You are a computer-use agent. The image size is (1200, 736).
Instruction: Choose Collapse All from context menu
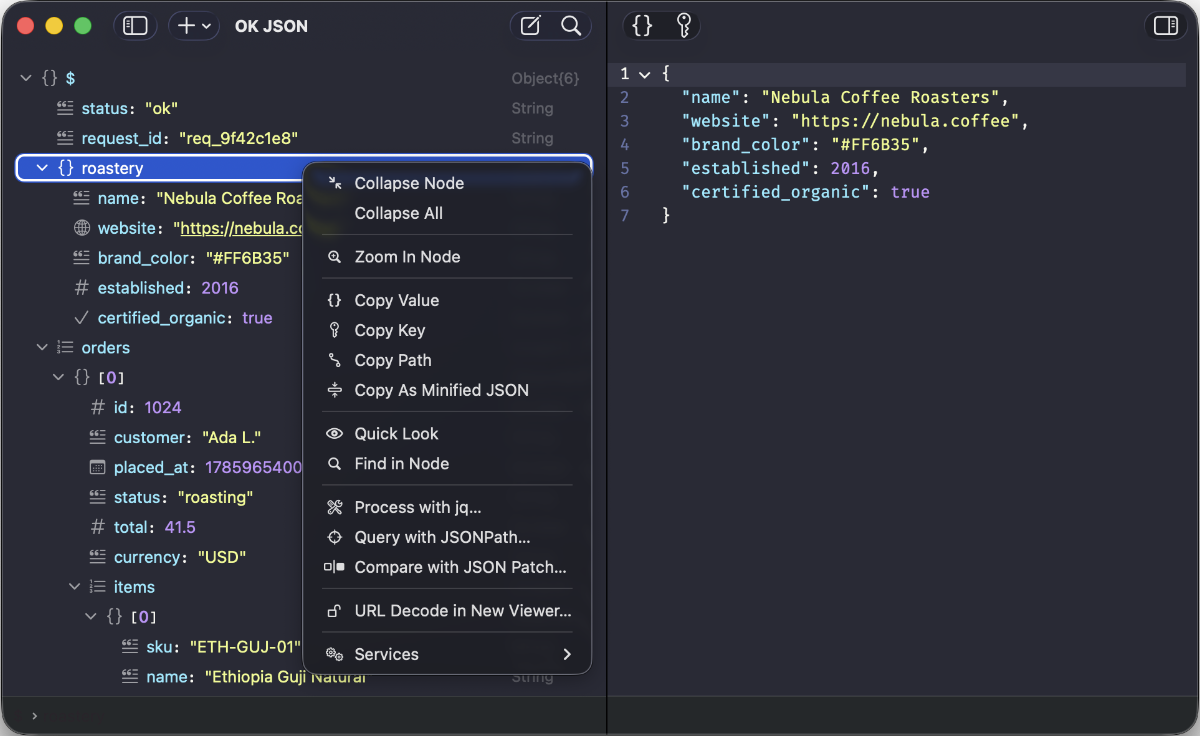pyautogui.click(x=447, y=213)
